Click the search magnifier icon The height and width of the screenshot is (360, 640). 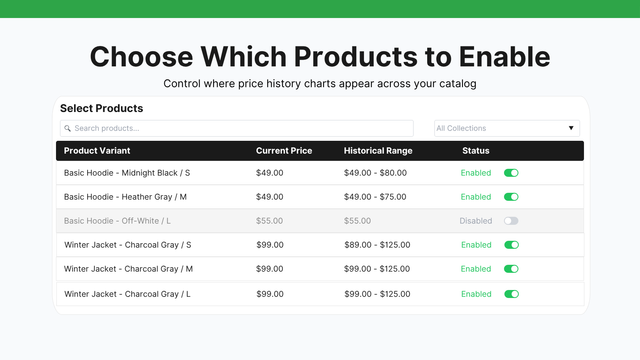tap(67, 128)
